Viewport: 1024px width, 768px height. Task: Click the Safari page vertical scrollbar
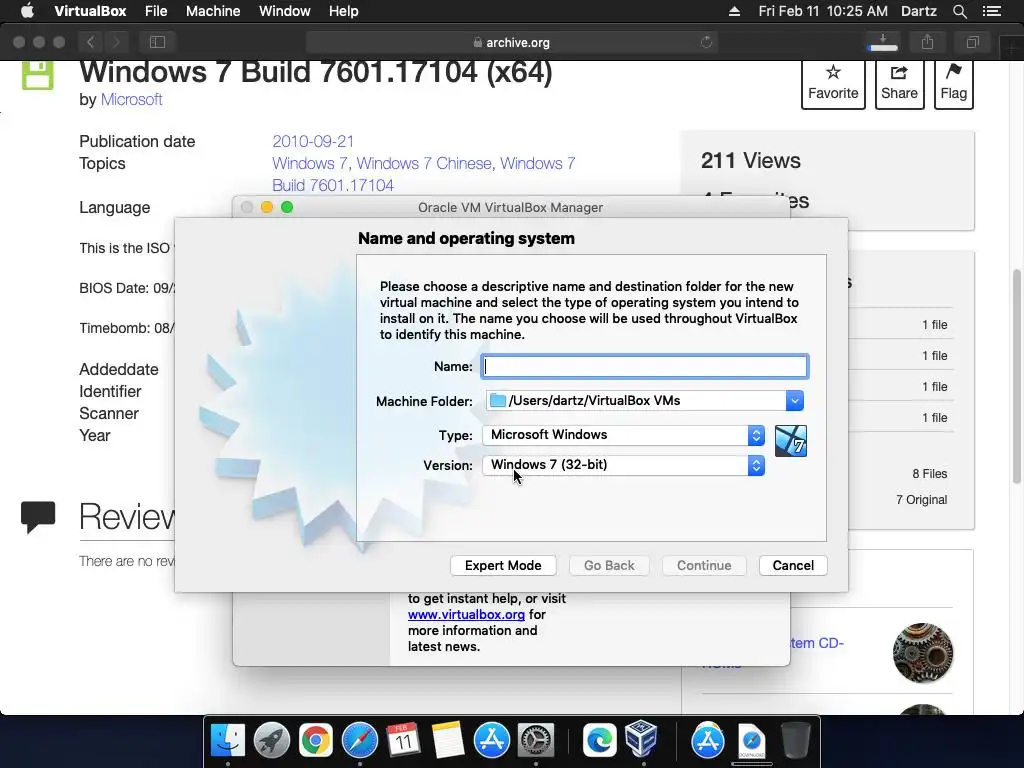(x=1016, y=376)
